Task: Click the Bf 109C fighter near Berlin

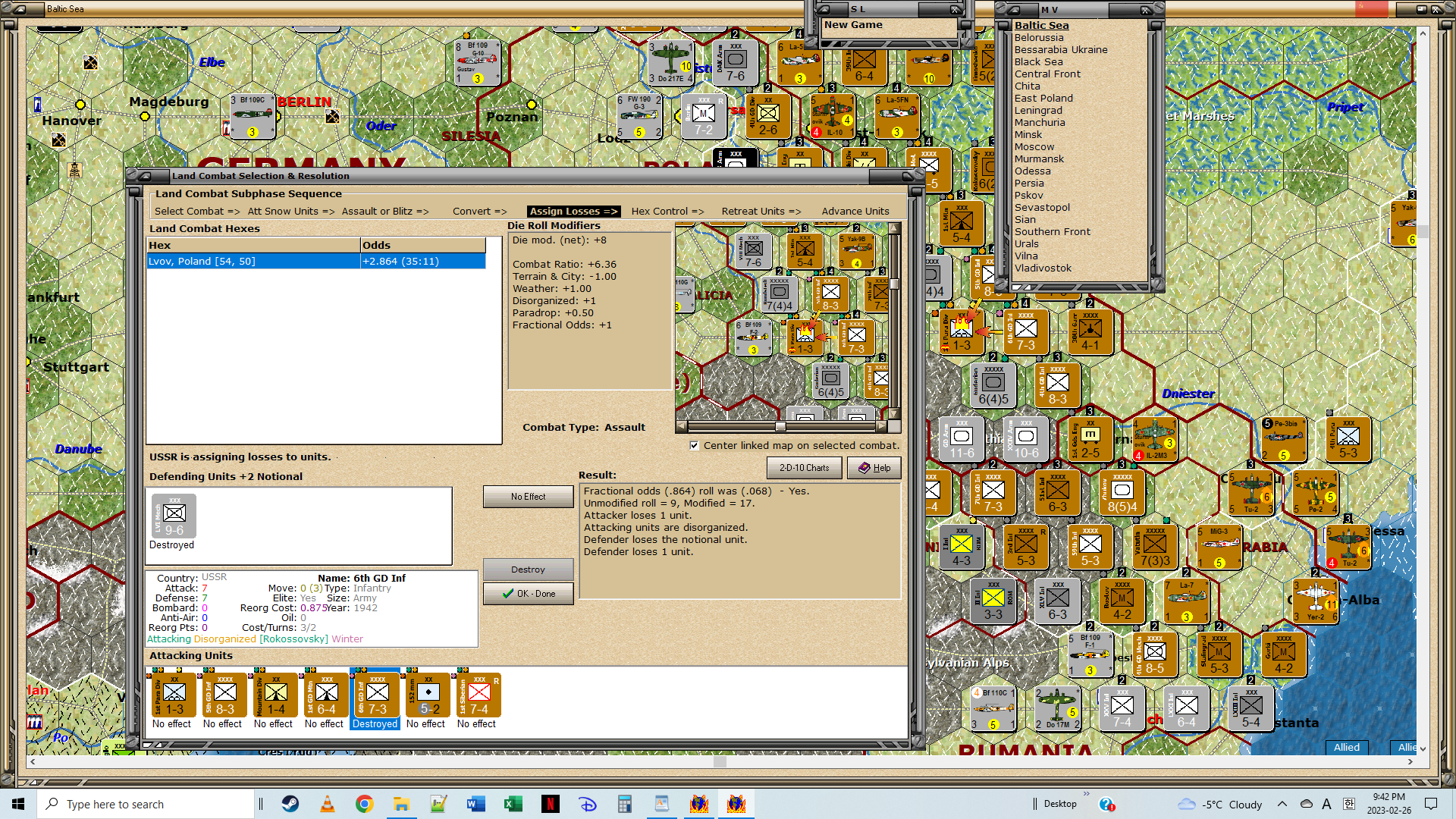Action: (x=251, y=116)
